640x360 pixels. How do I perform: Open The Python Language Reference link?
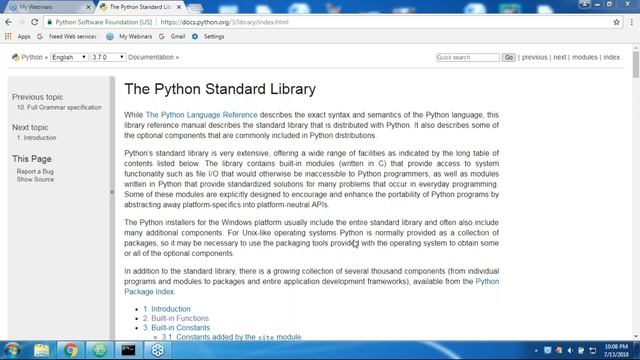tap(202, 115)
